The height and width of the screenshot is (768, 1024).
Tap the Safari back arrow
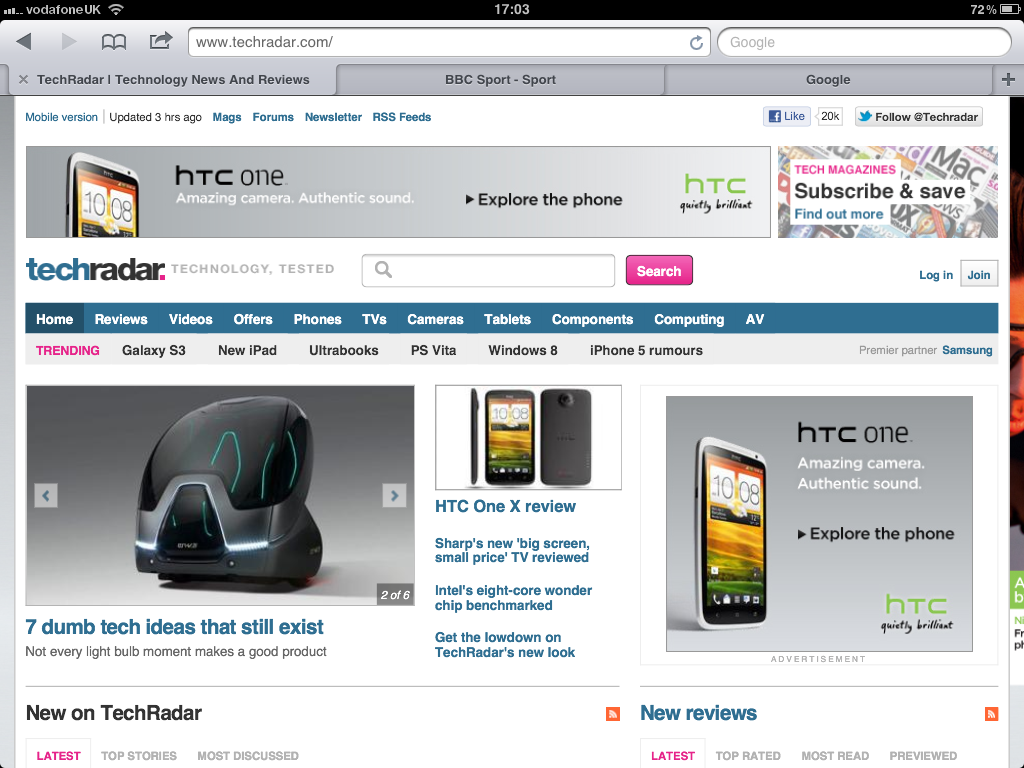(24, 42)
